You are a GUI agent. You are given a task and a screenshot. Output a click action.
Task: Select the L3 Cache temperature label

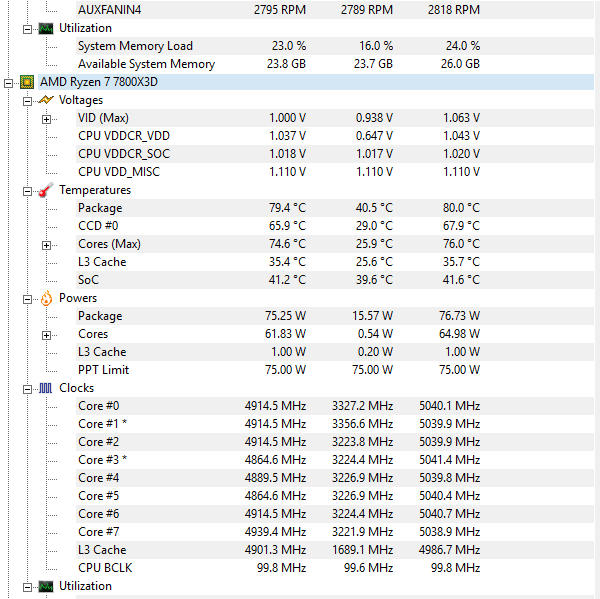coord(102,262)
